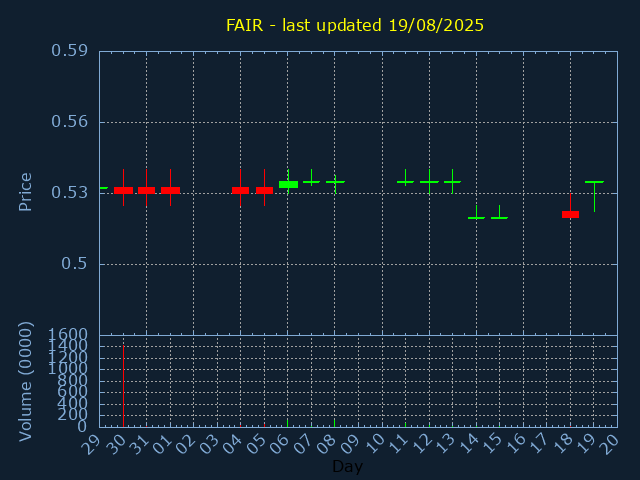Select the red candlestick for day 01
The width and height of the screenshot is (640, 480).
click(x=171, y=190)
